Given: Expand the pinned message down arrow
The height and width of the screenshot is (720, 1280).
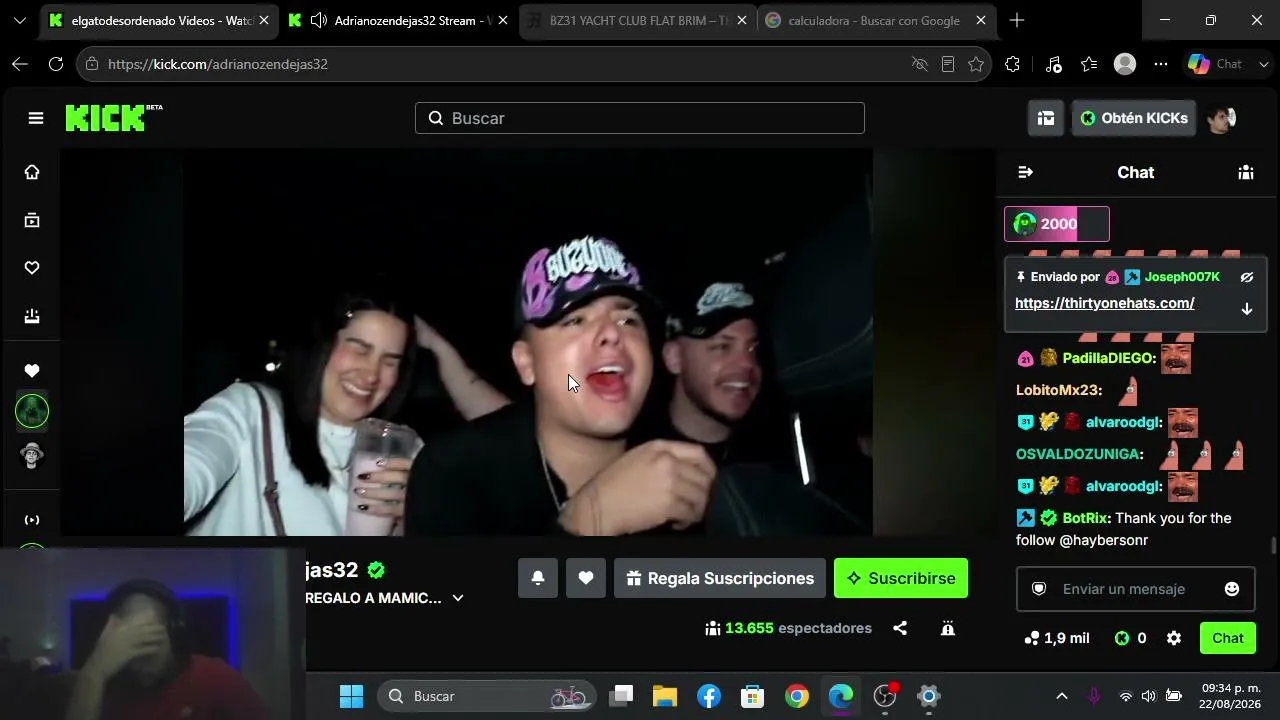Looking at the screenshot, I should [1247, 309].
